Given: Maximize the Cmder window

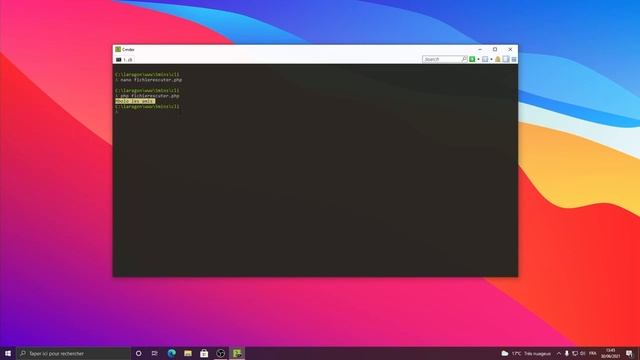Looking at the screenshot, I should click(495, 49).
